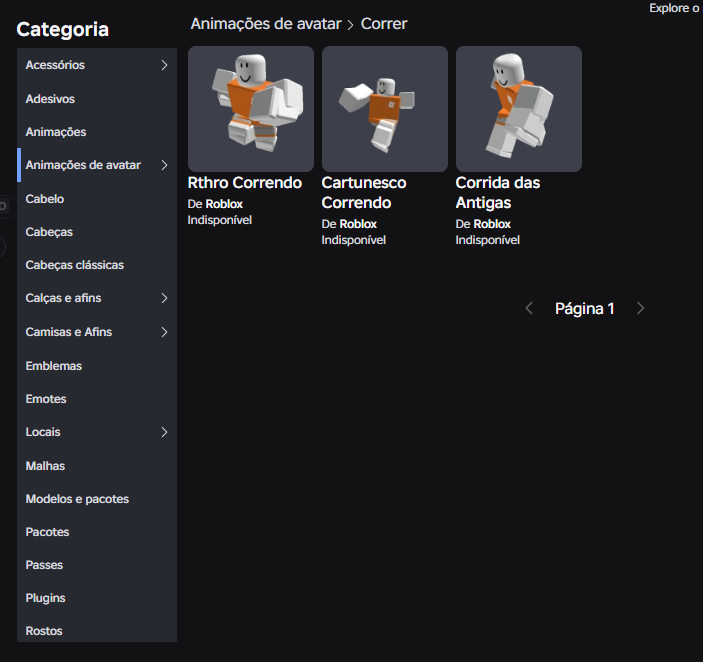Open the Acessórios category
Viewport: 703px width, 662px height.
(x=97, y=65)
